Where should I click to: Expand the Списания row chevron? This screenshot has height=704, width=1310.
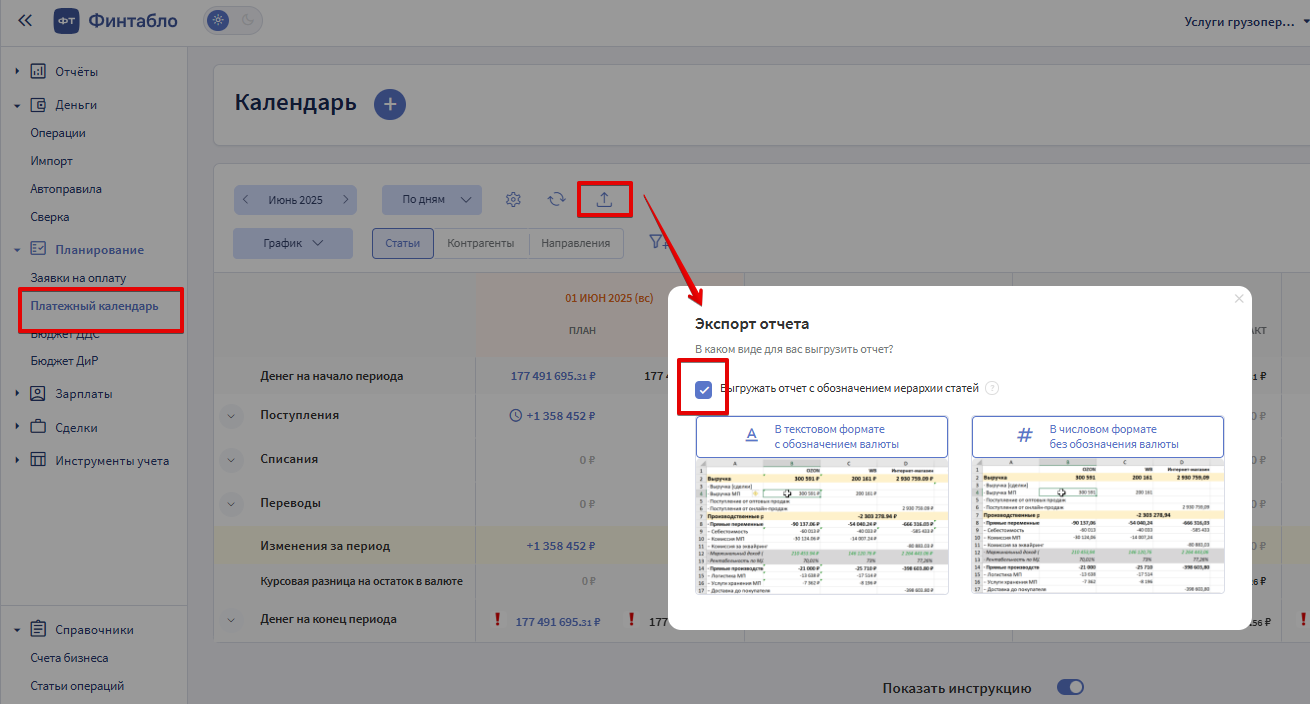(231, 459)
